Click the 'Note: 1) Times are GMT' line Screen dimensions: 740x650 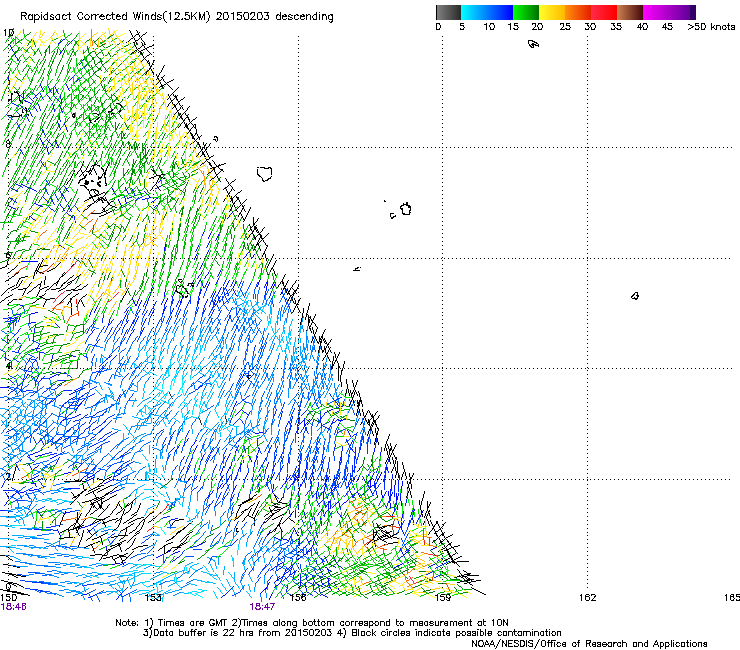click(311, 623)
